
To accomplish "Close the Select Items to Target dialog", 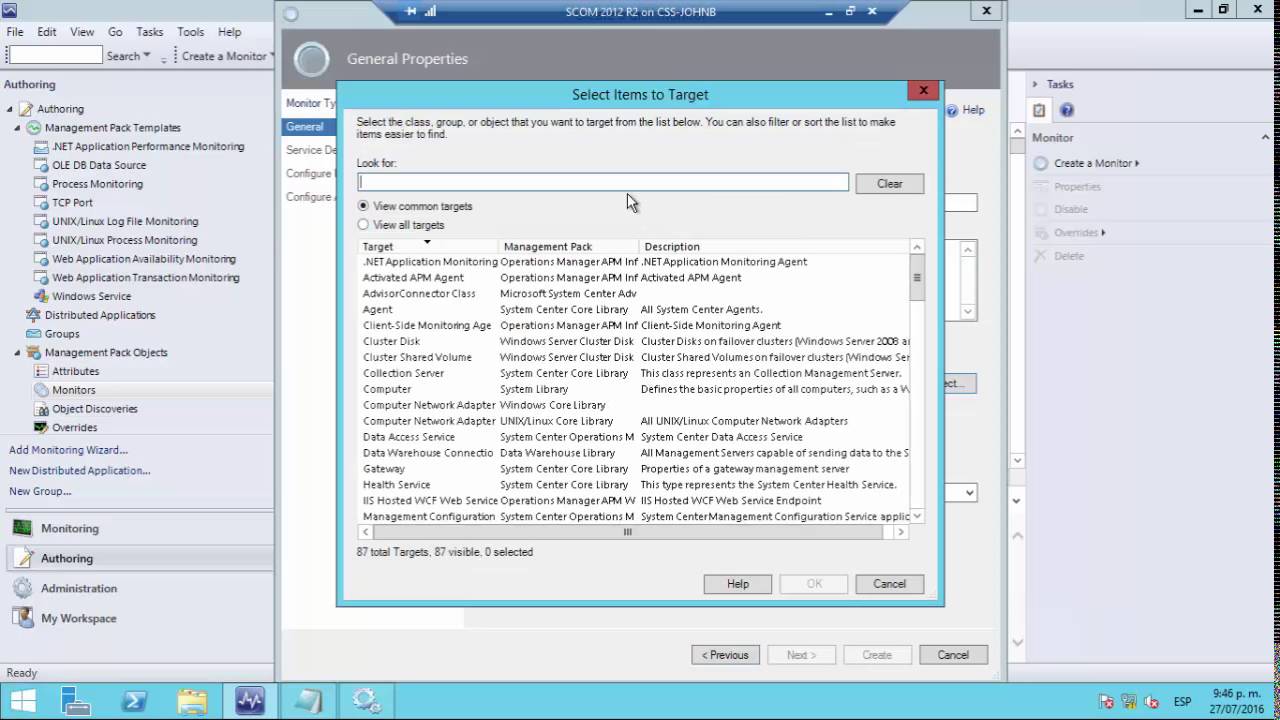I will point(923,91).
